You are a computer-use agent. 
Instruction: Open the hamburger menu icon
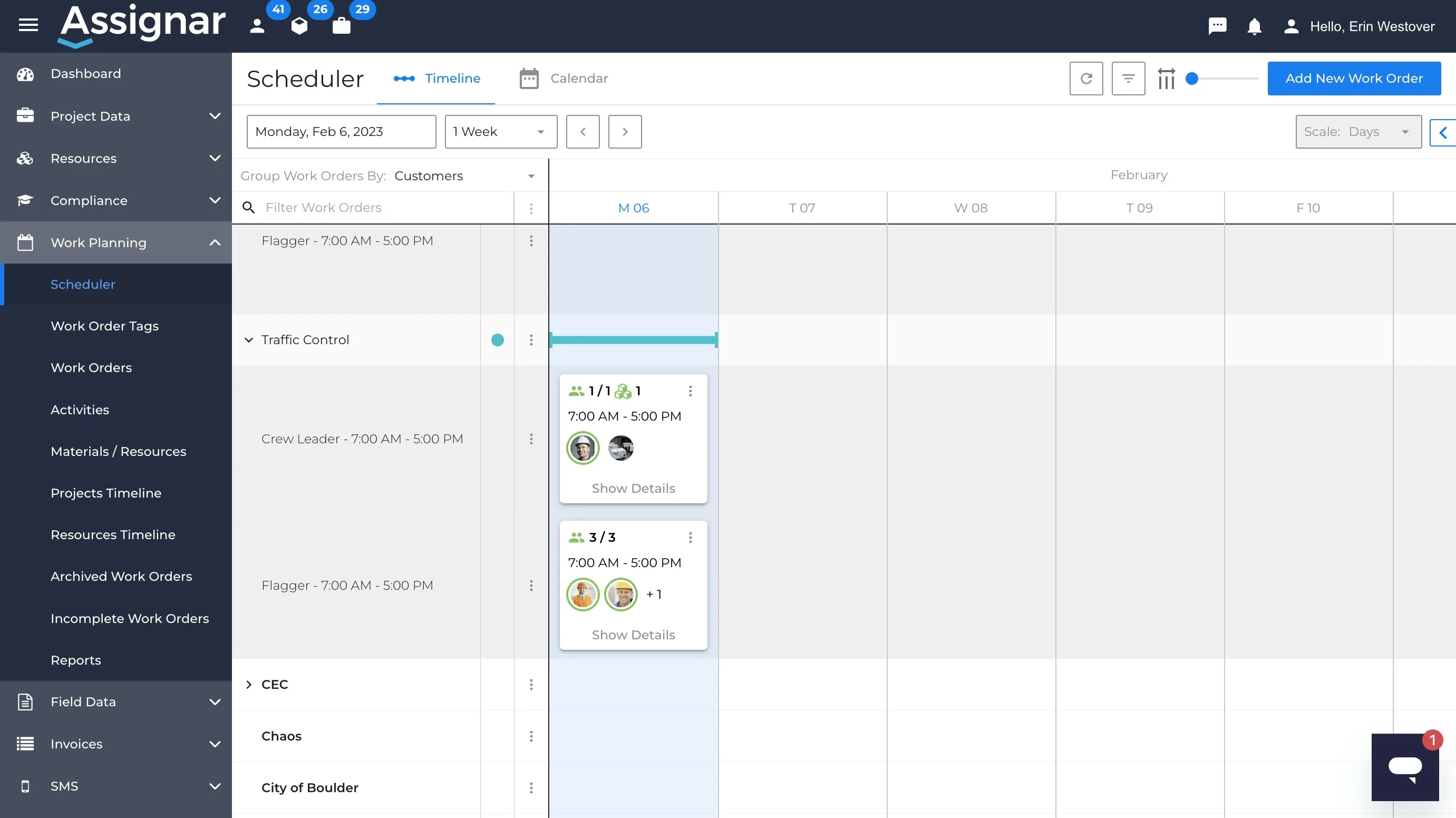(x=28, y=24)
